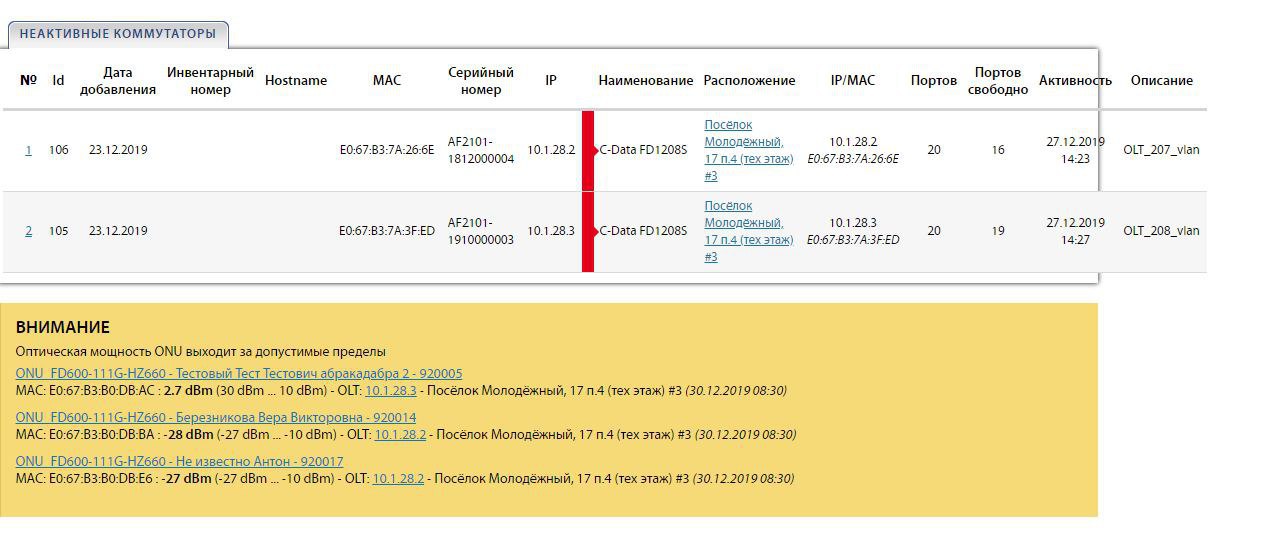Select description OLT_208_vlan
This screenshot has height=541, width=1275.
1162,231
